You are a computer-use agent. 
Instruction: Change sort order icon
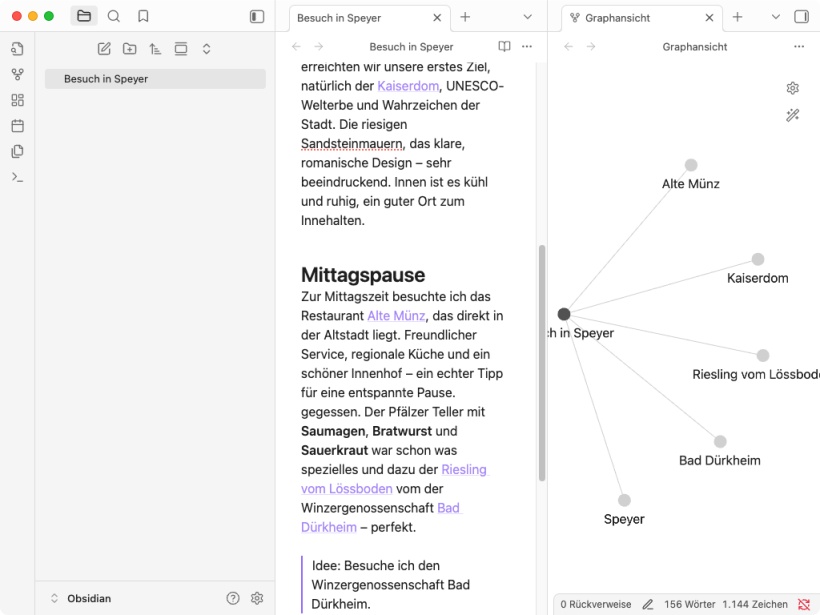155,49
